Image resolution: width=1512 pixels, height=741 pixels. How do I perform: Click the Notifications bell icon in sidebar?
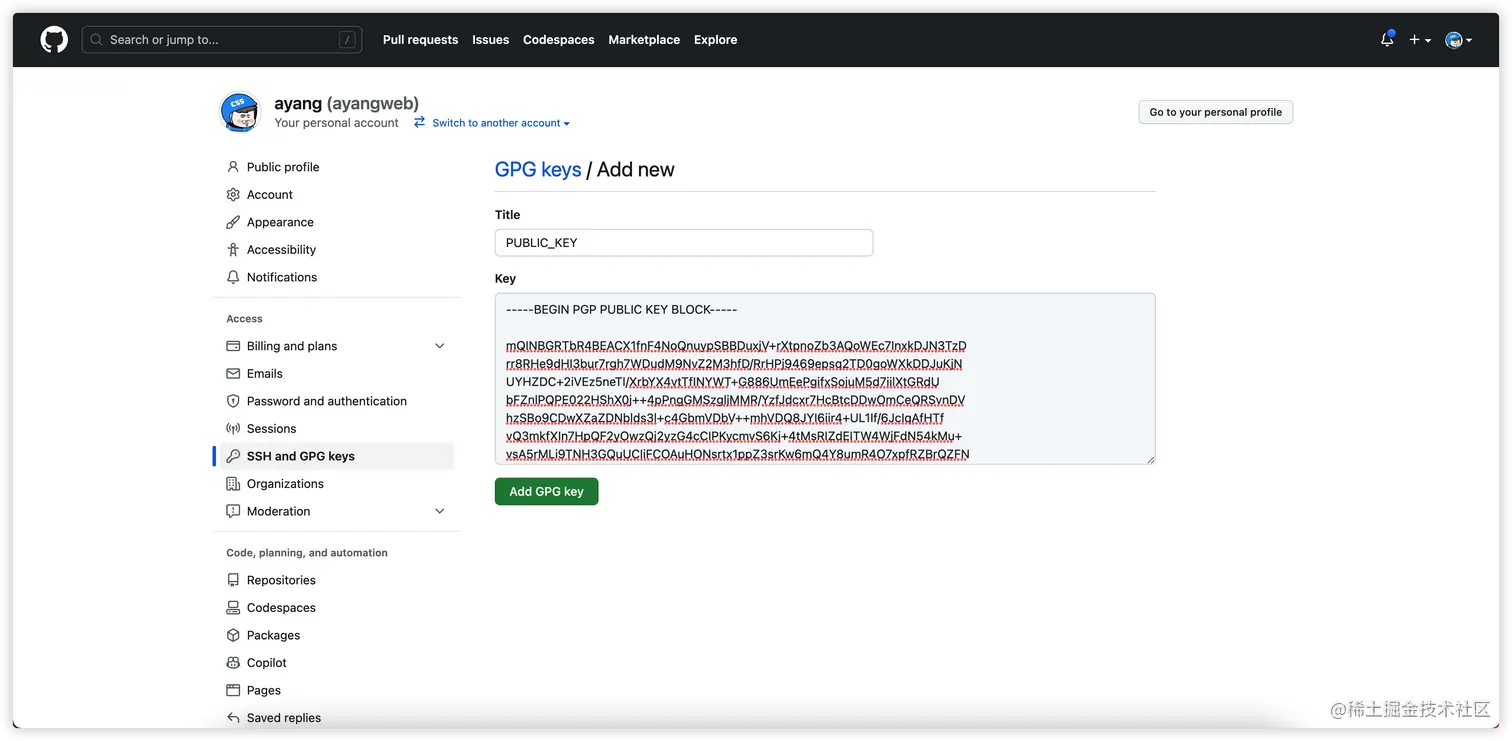233,277
